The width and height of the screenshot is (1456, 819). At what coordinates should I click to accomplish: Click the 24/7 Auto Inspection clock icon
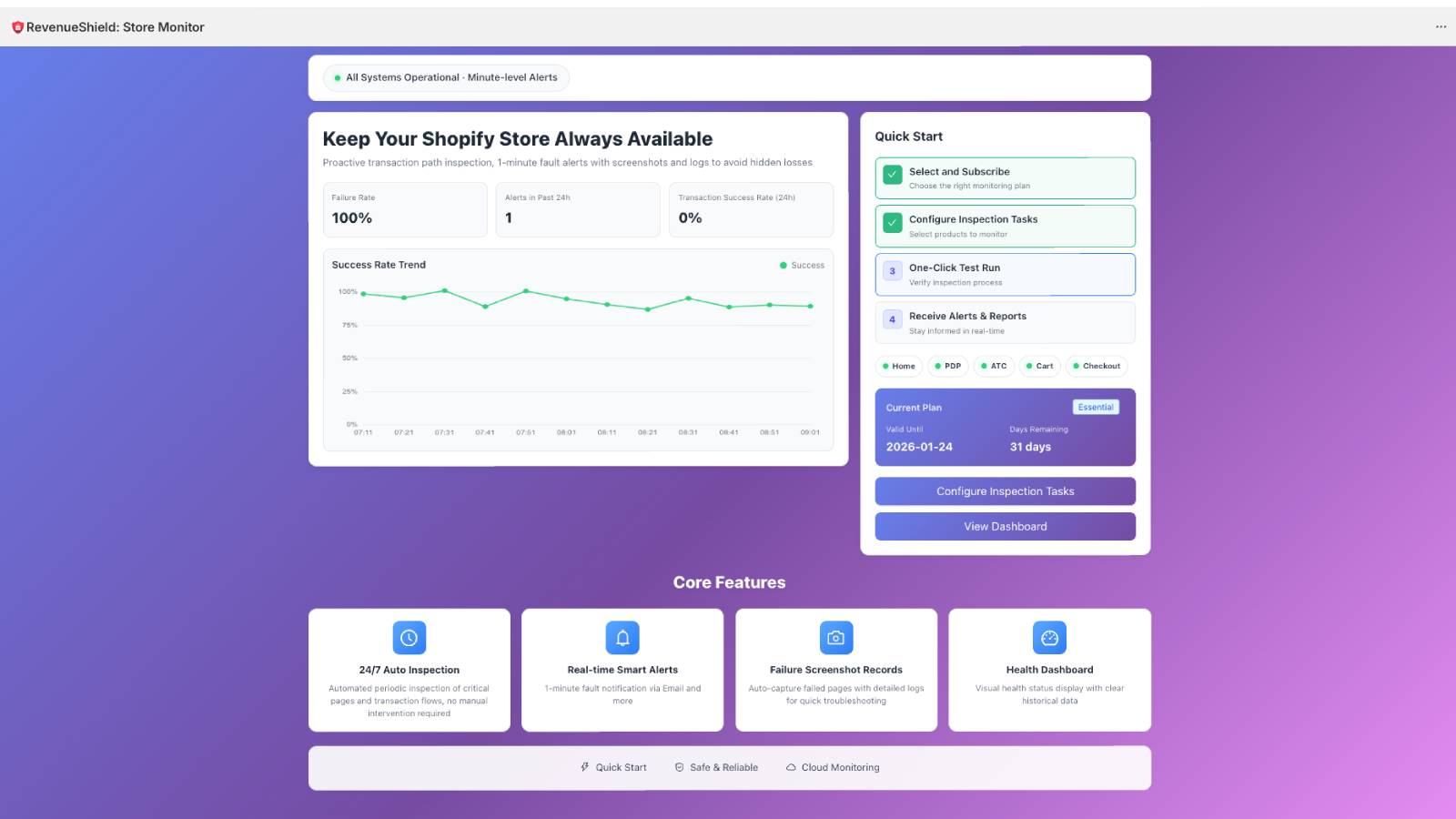(409, 638)
